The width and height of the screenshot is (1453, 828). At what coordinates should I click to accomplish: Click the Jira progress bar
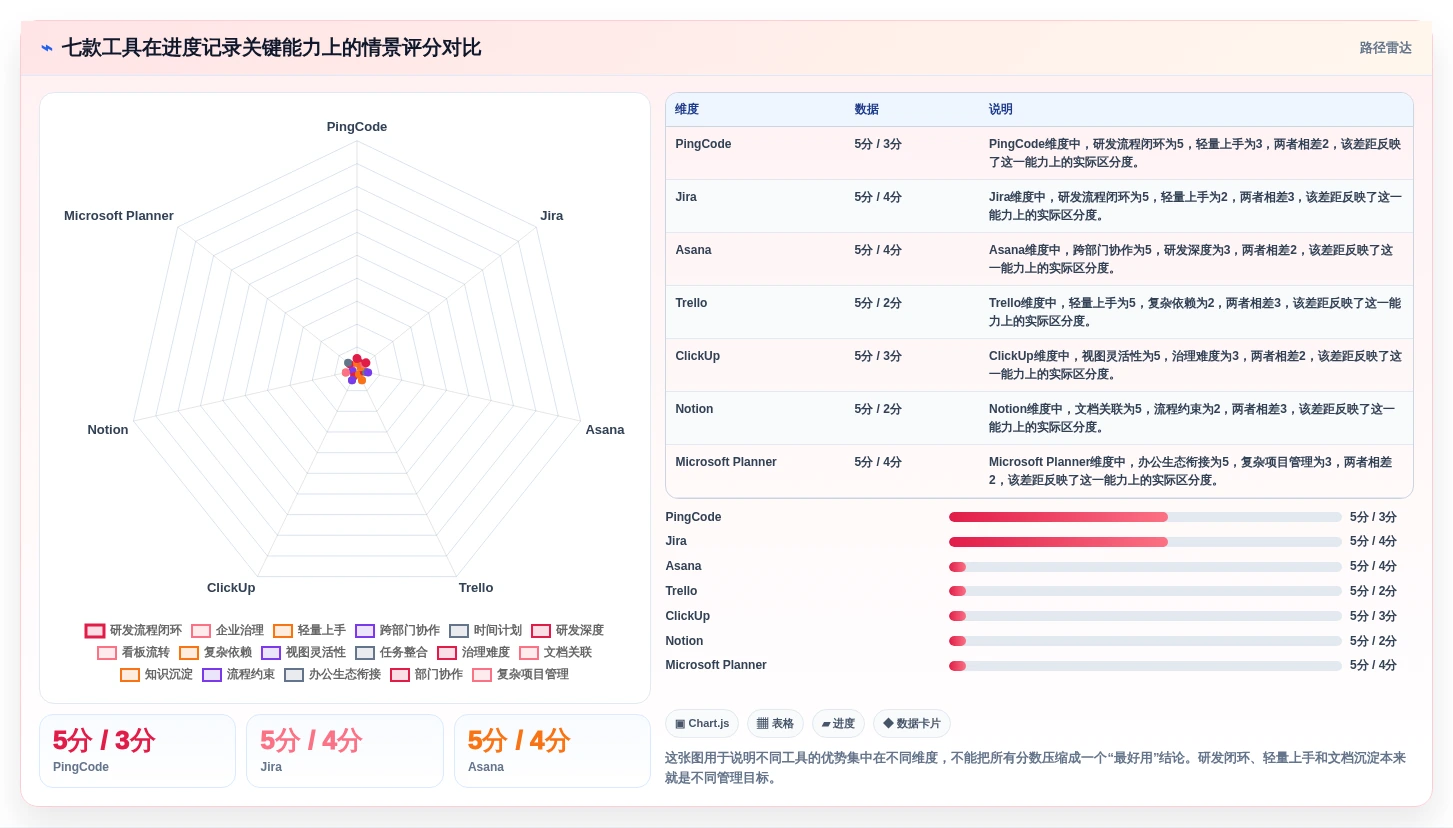1145,542
